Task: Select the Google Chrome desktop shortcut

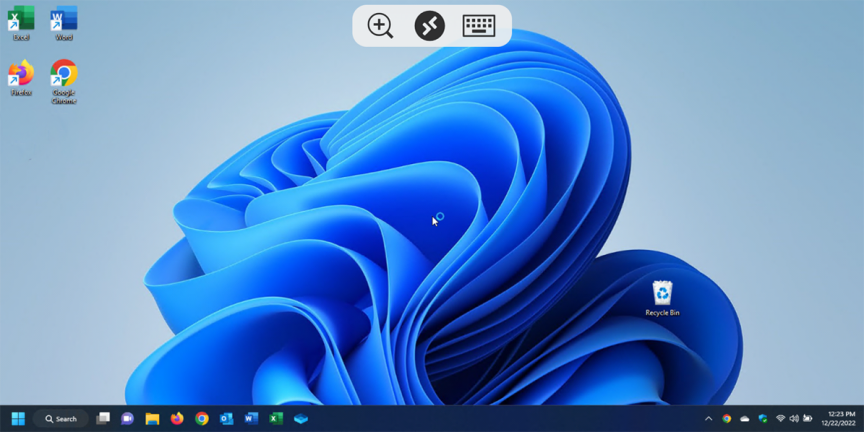Action: (x=64, y=76)
